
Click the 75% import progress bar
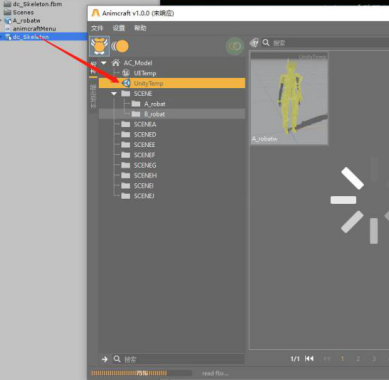pos(141,373)
